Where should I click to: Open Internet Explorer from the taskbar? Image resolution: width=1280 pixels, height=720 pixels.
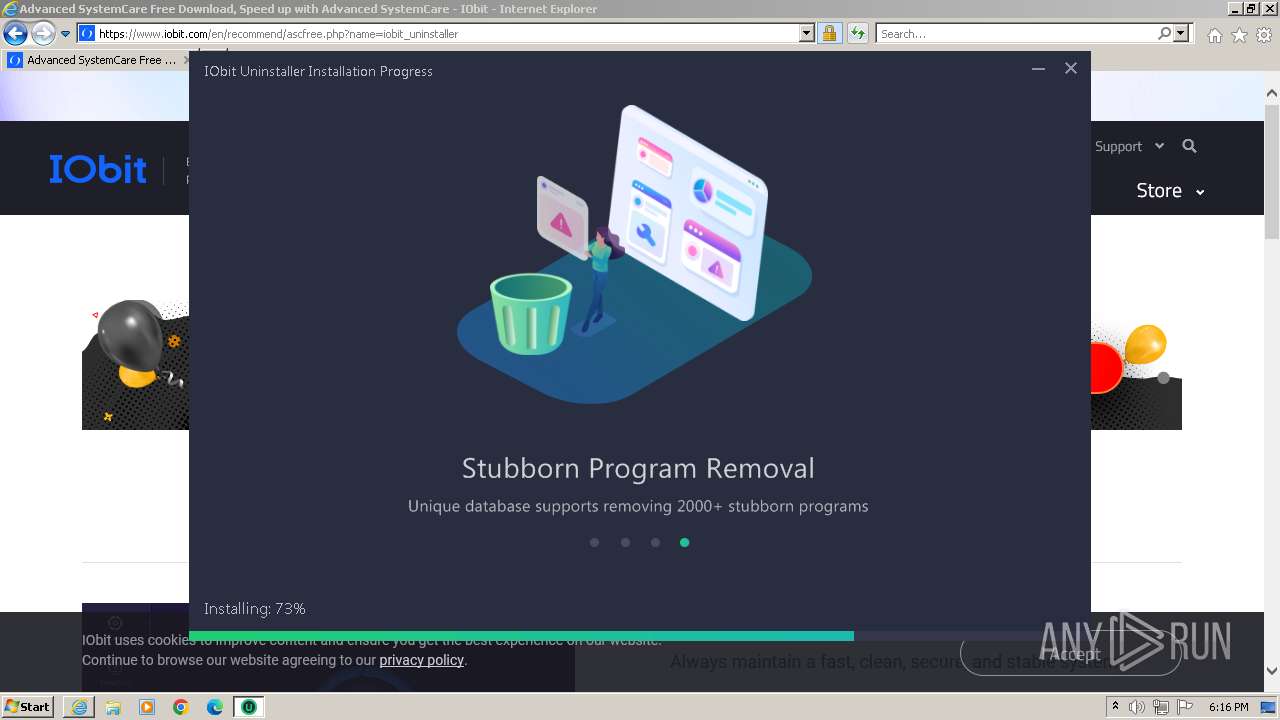click(79, 707)
